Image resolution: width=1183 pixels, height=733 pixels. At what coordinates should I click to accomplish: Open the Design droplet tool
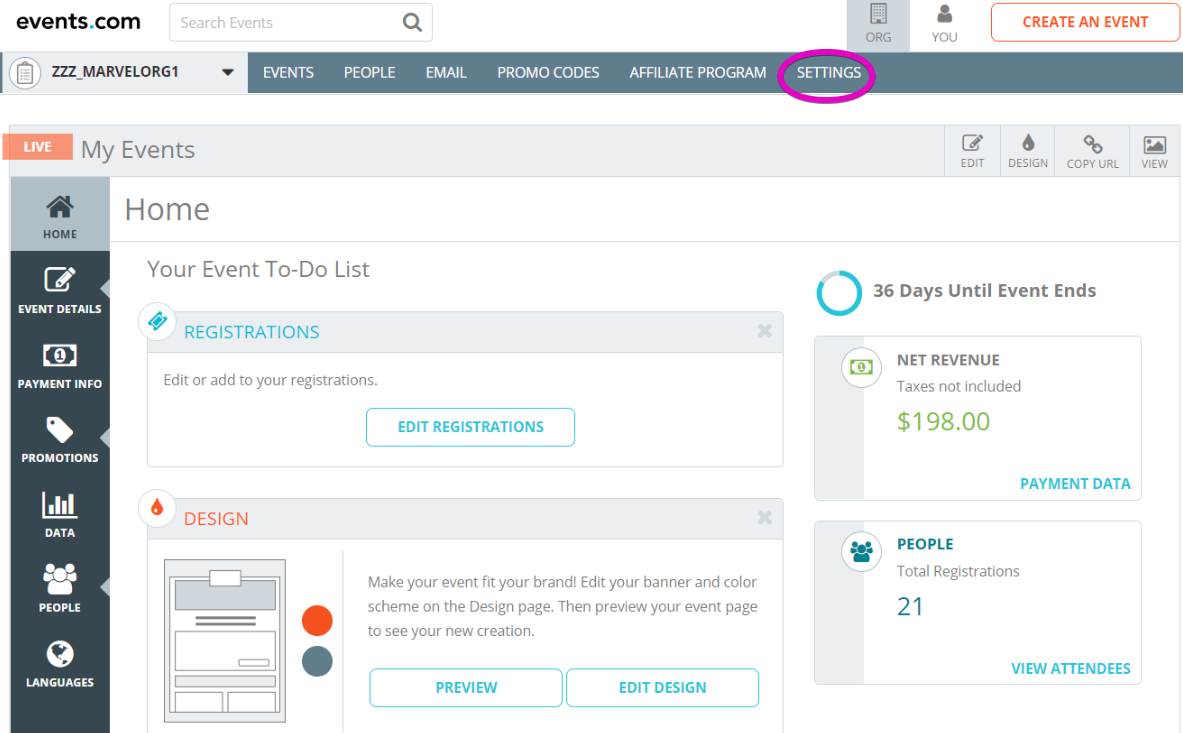click(1028, 151)
